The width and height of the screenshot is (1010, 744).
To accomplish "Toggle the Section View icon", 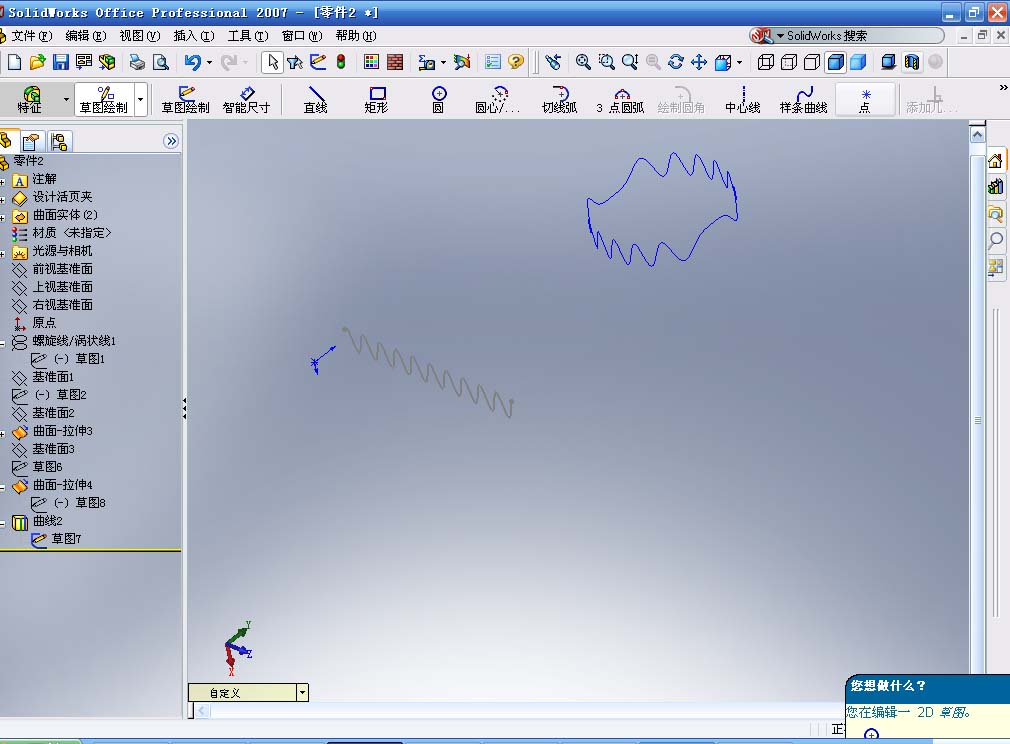I will [x=912, y=62].
